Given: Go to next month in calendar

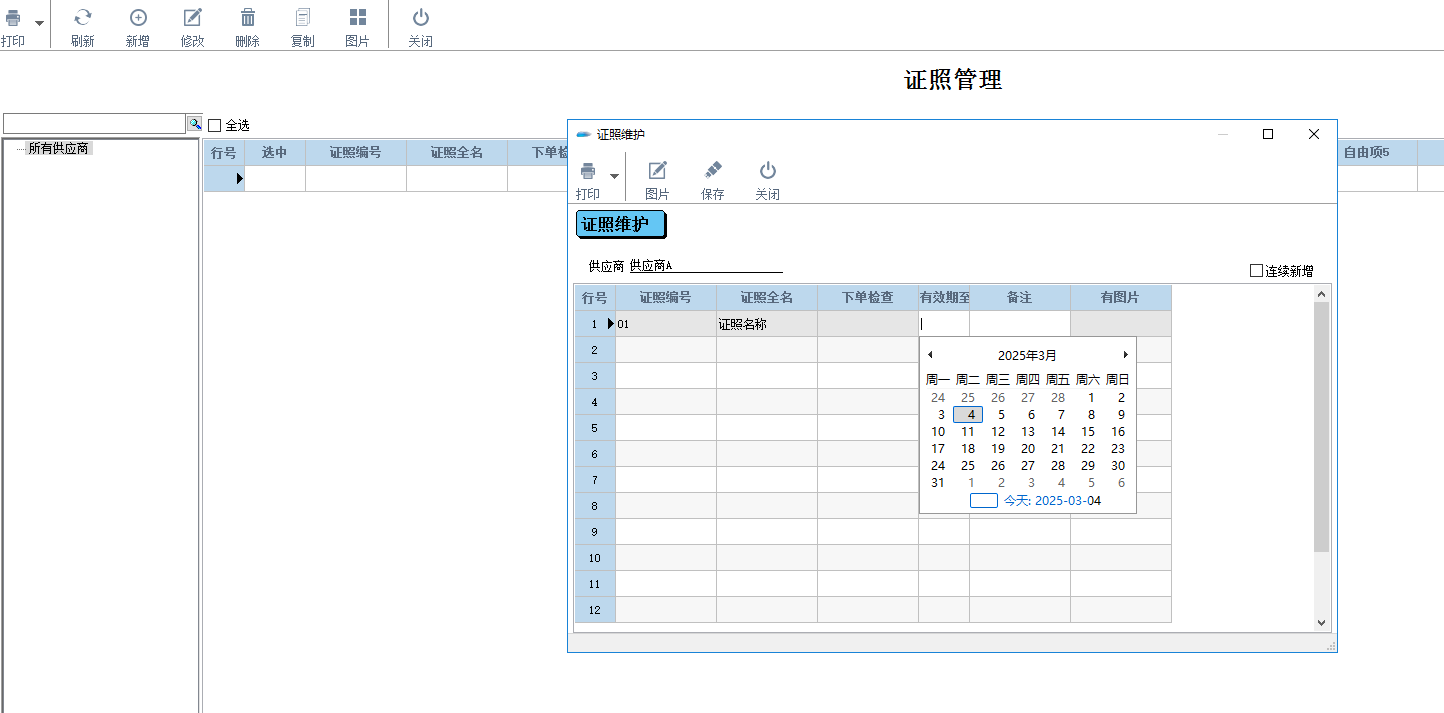Looking at the screenshot, I should click(1125, 355).
